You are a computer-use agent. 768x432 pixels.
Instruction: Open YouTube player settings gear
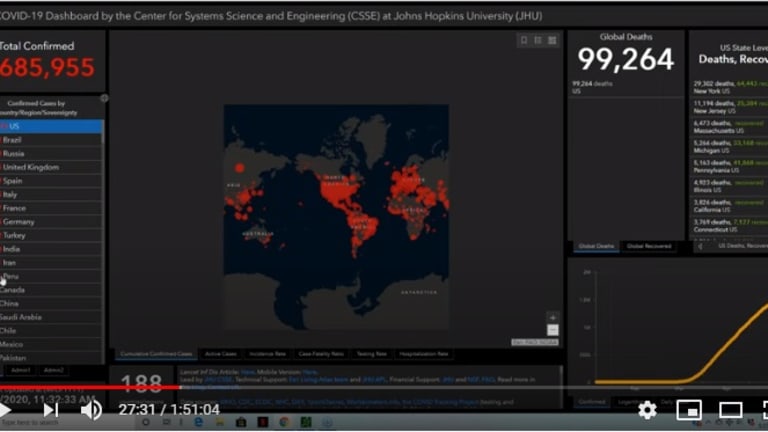(648, 410)
